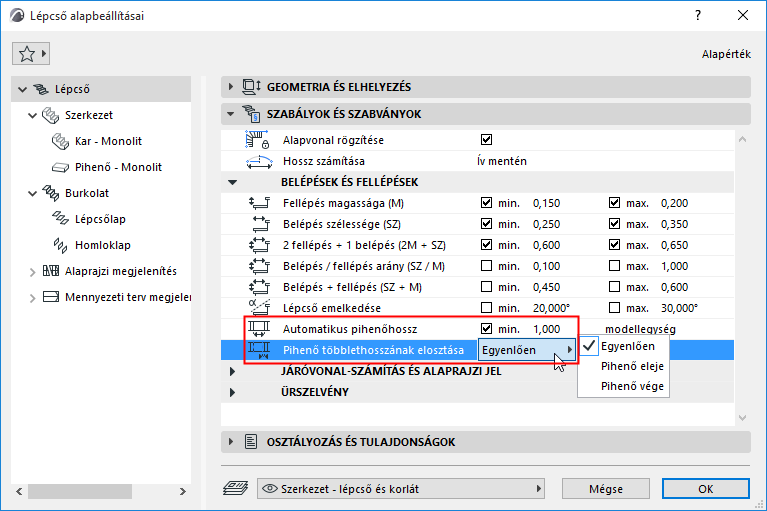Viewport: 767px width, 511px height.
Task: Click the Automatikus pihenőhossz row icon
Action: pyautogui.click(x=259, y=328)
